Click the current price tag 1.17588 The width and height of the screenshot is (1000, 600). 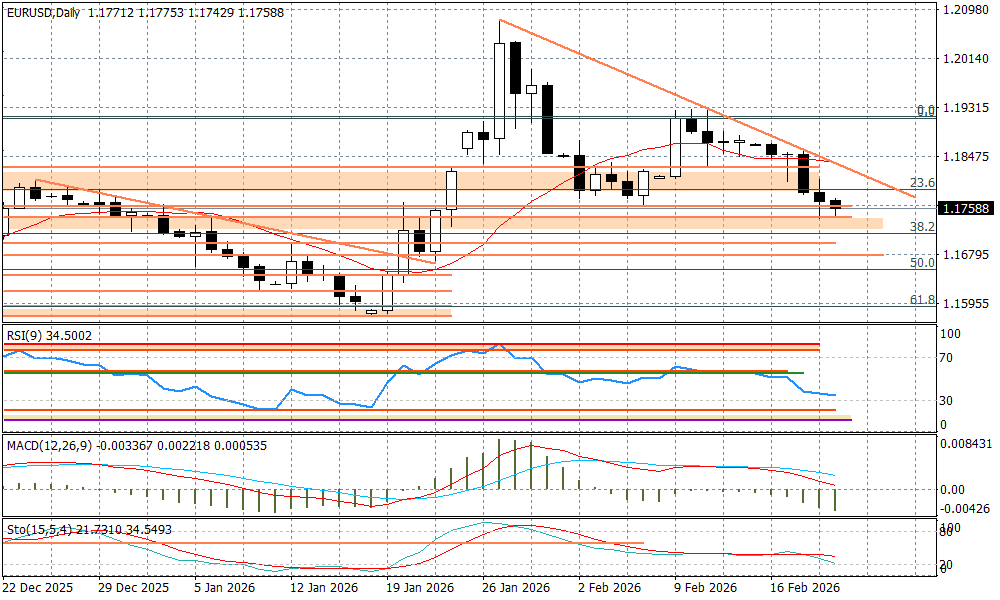965,209
